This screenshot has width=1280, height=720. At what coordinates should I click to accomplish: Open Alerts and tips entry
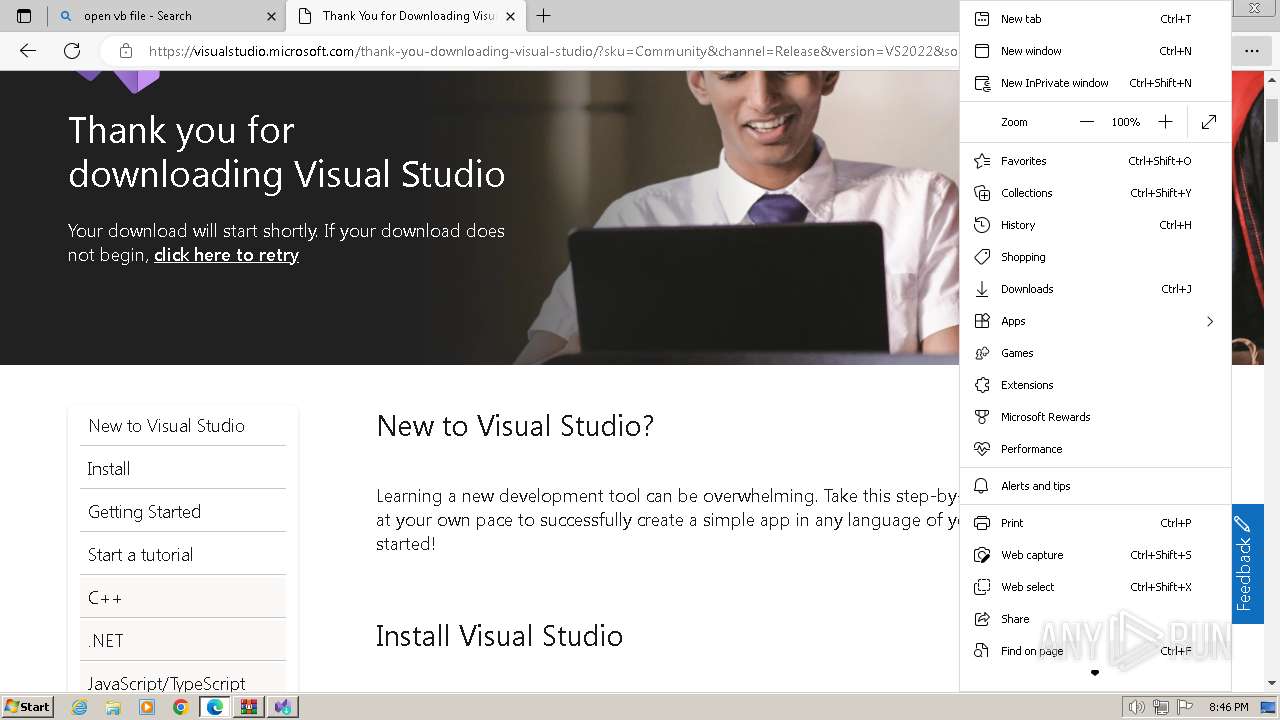(1095, 486)
